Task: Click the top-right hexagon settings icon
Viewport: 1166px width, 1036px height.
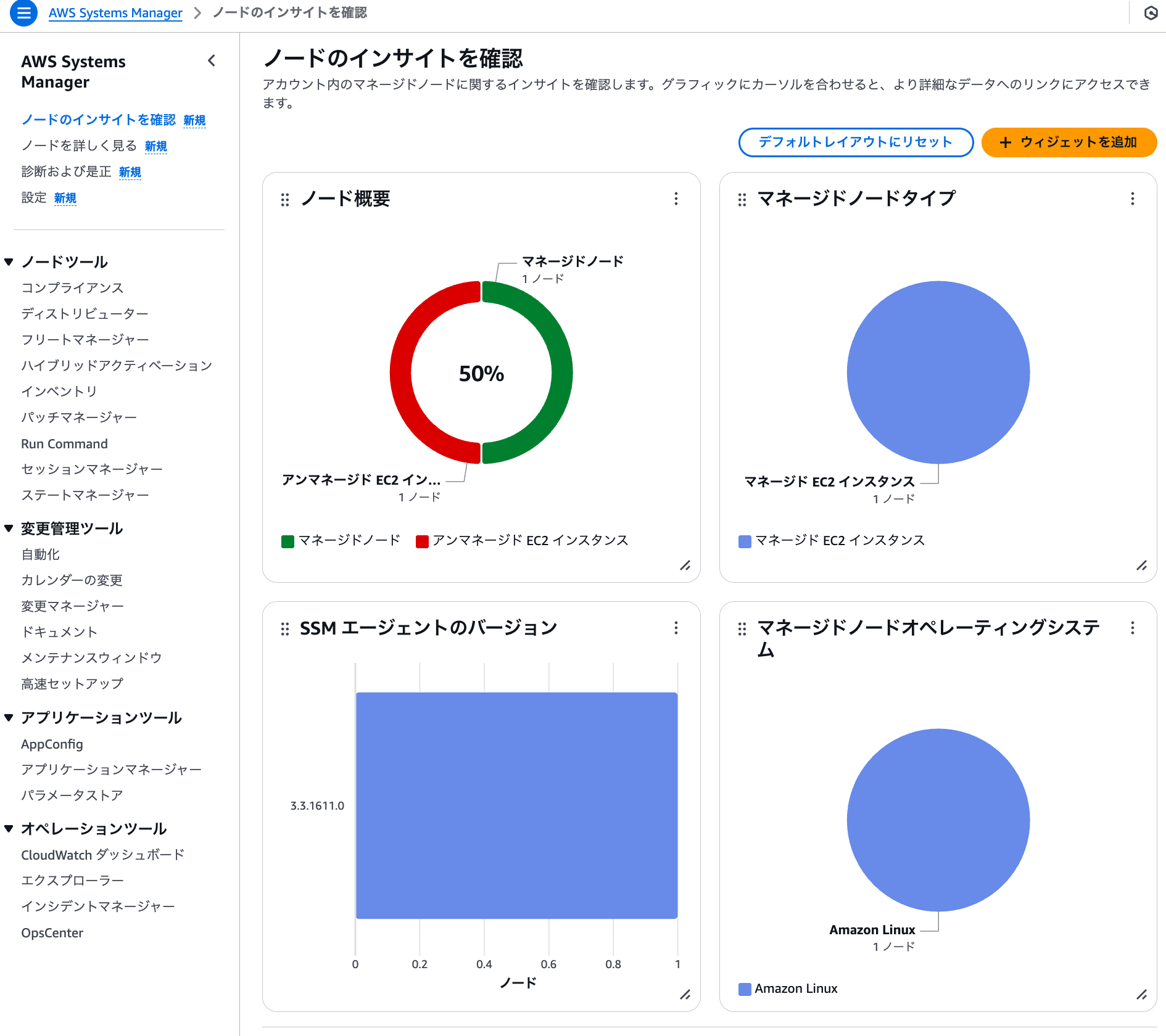Action: 1151,13
